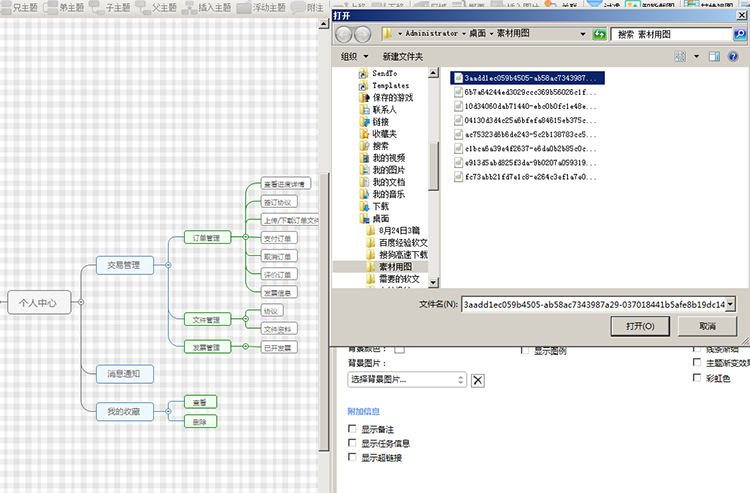Tick the 彩虹色 checkbox

click(697, 379)
